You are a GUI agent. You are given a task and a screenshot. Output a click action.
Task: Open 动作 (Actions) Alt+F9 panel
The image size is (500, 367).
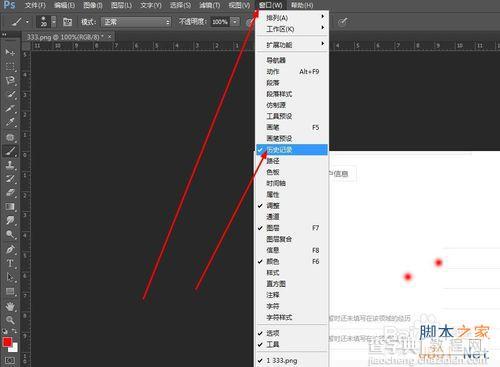292,72
